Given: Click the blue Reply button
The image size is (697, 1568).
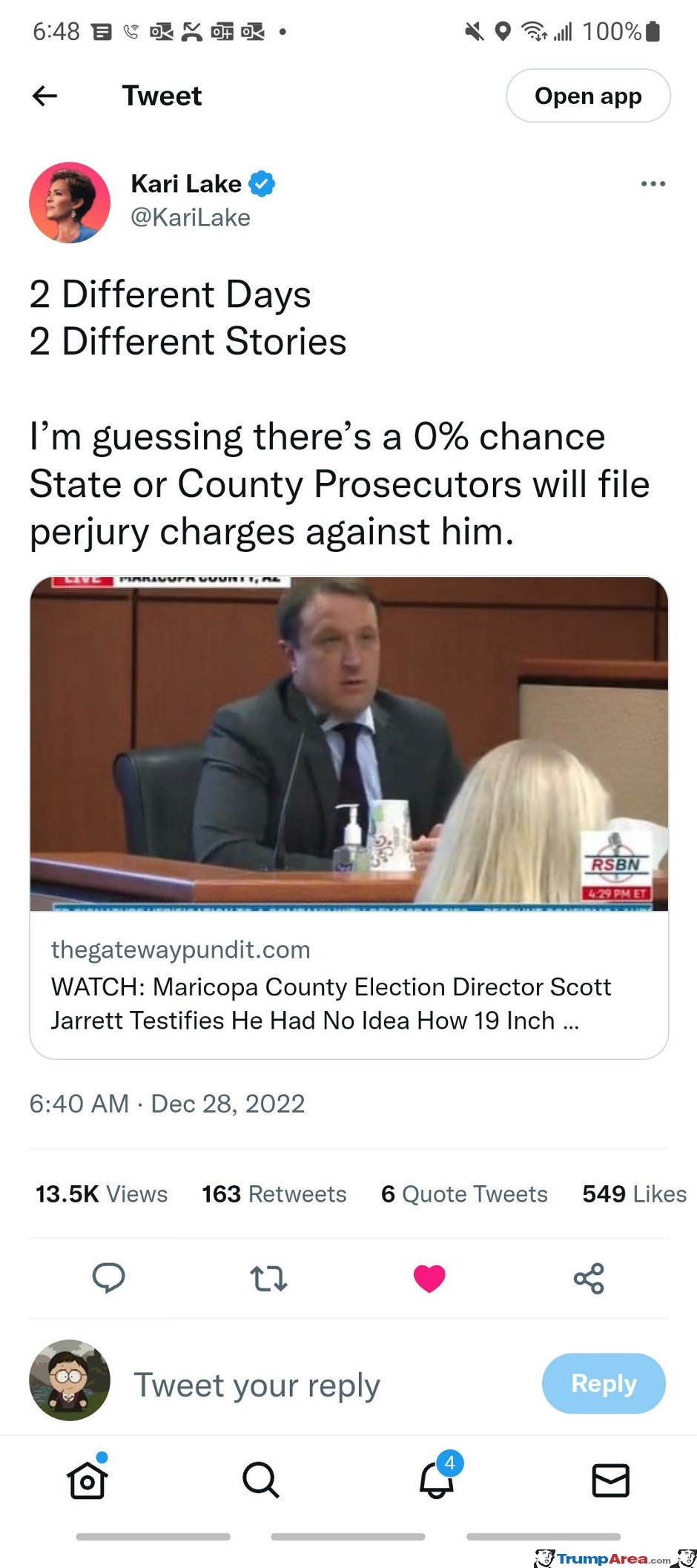Looking at the screenshot, I should (x=604, y=1383).
